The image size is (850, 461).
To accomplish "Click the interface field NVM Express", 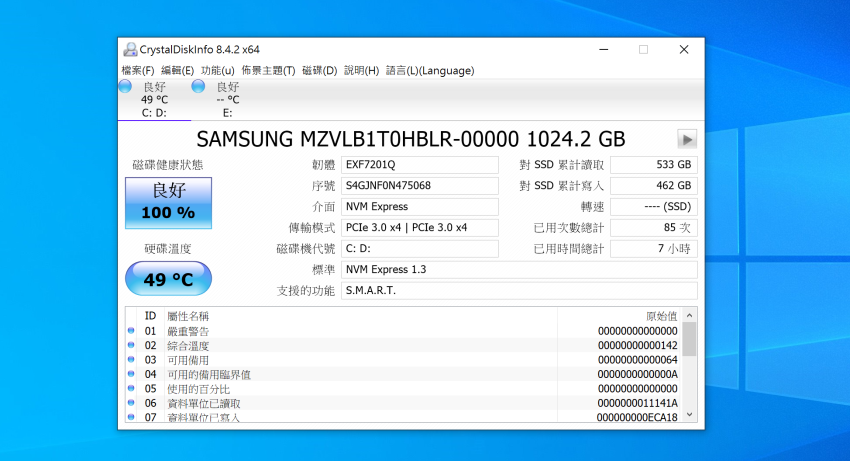I will (x=420, y=207).
